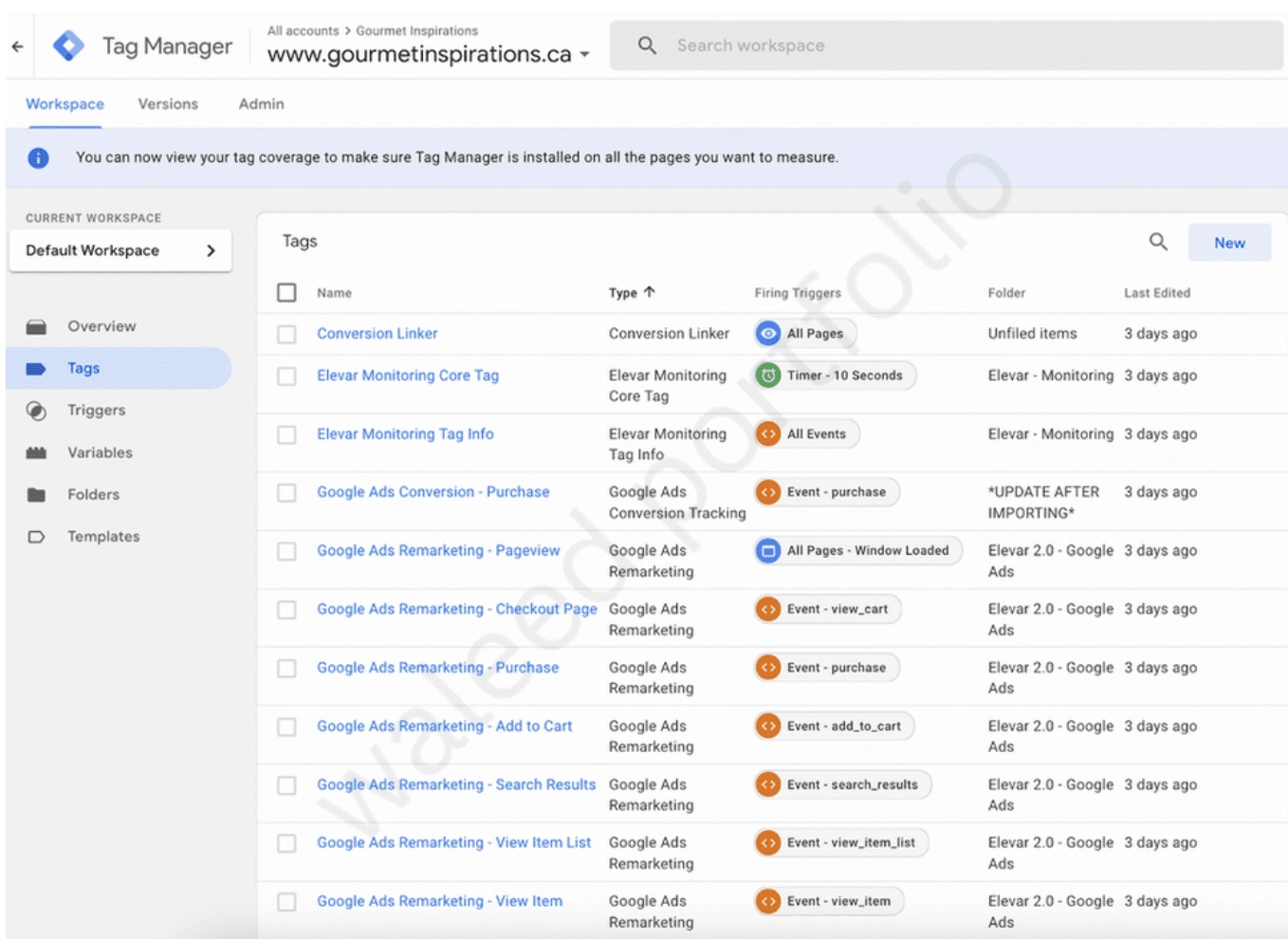Check the Conversion Linker row checkbox

tap(286, 334)
